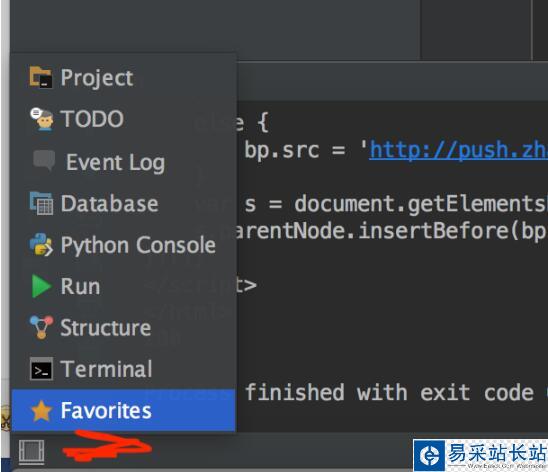Click the Project folder icon
Viewport: 548px width, 472px height.
click(x=41, y=77)
